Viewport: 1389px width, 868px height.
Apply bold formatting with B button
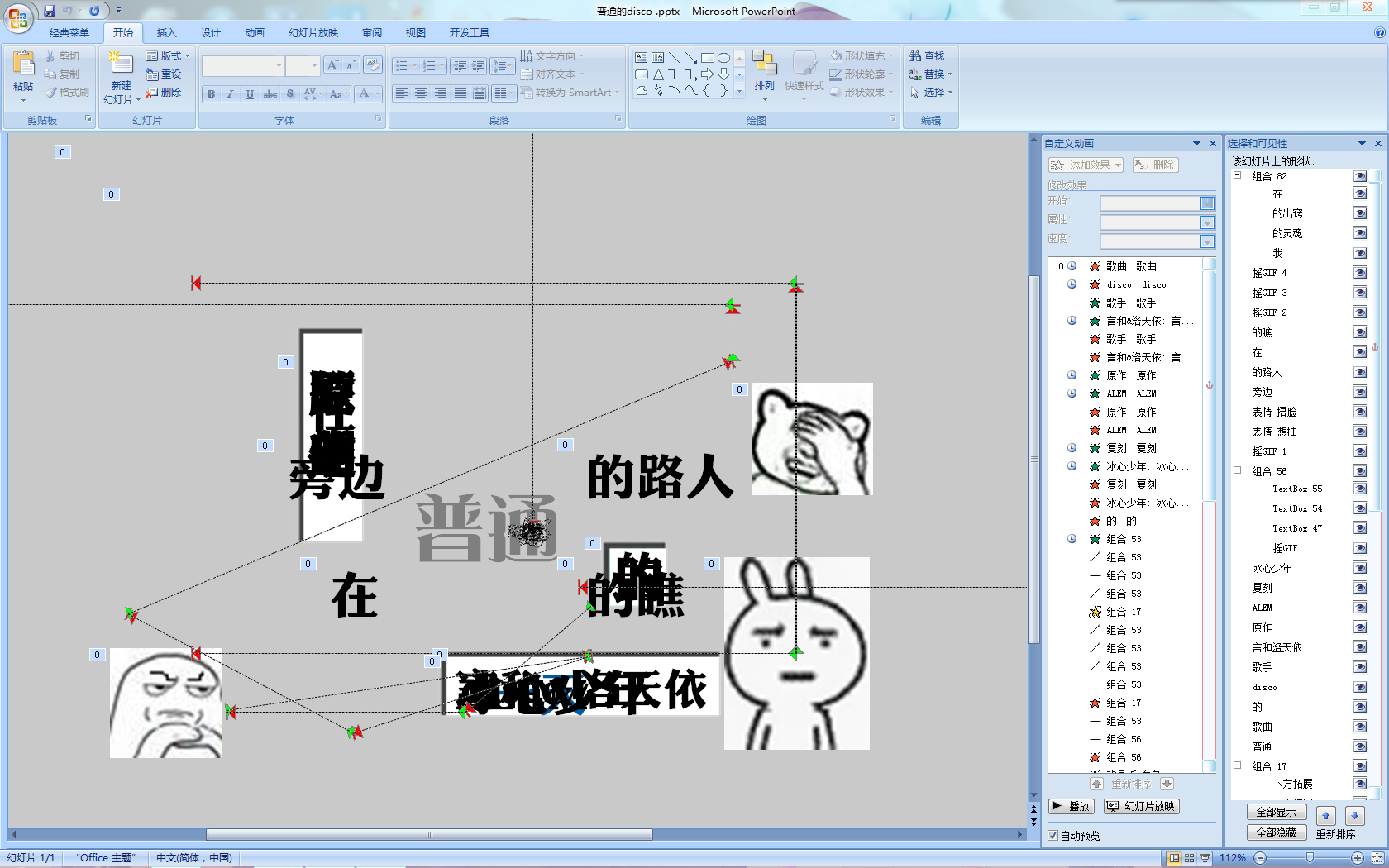tap(212, 94)
